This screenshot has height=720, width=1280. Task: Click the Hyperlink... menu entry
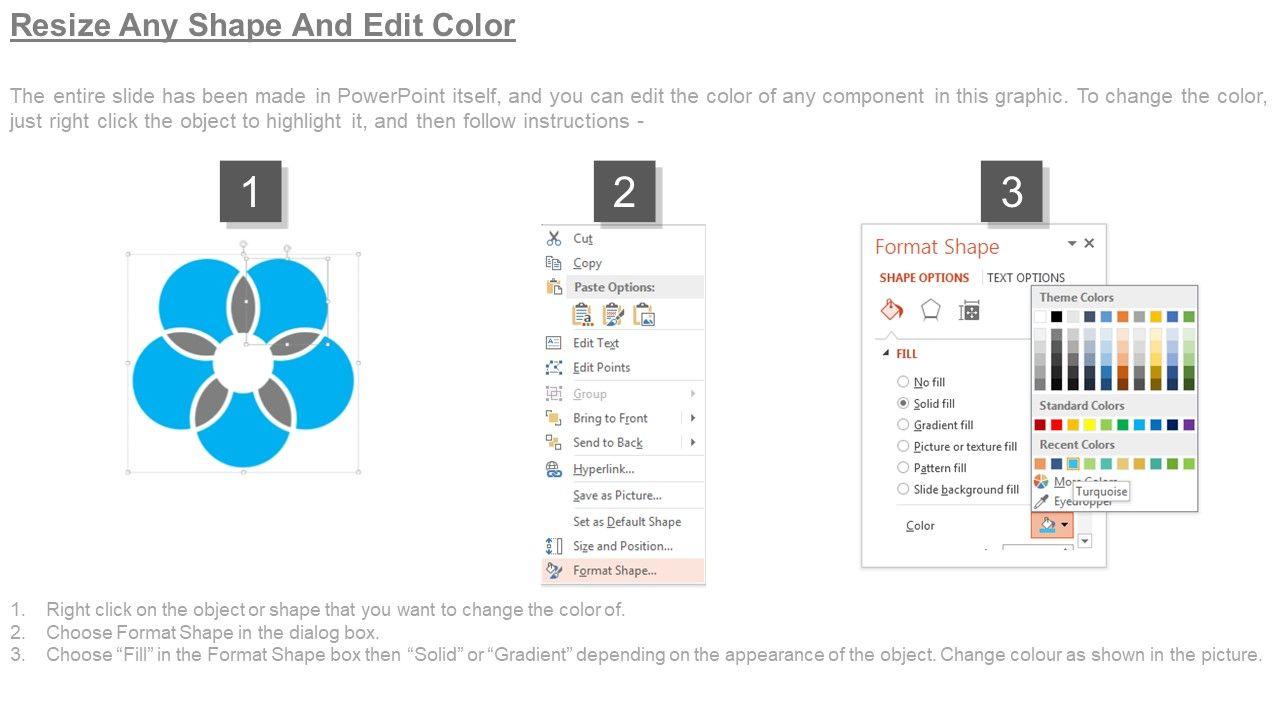click(603, 469)
